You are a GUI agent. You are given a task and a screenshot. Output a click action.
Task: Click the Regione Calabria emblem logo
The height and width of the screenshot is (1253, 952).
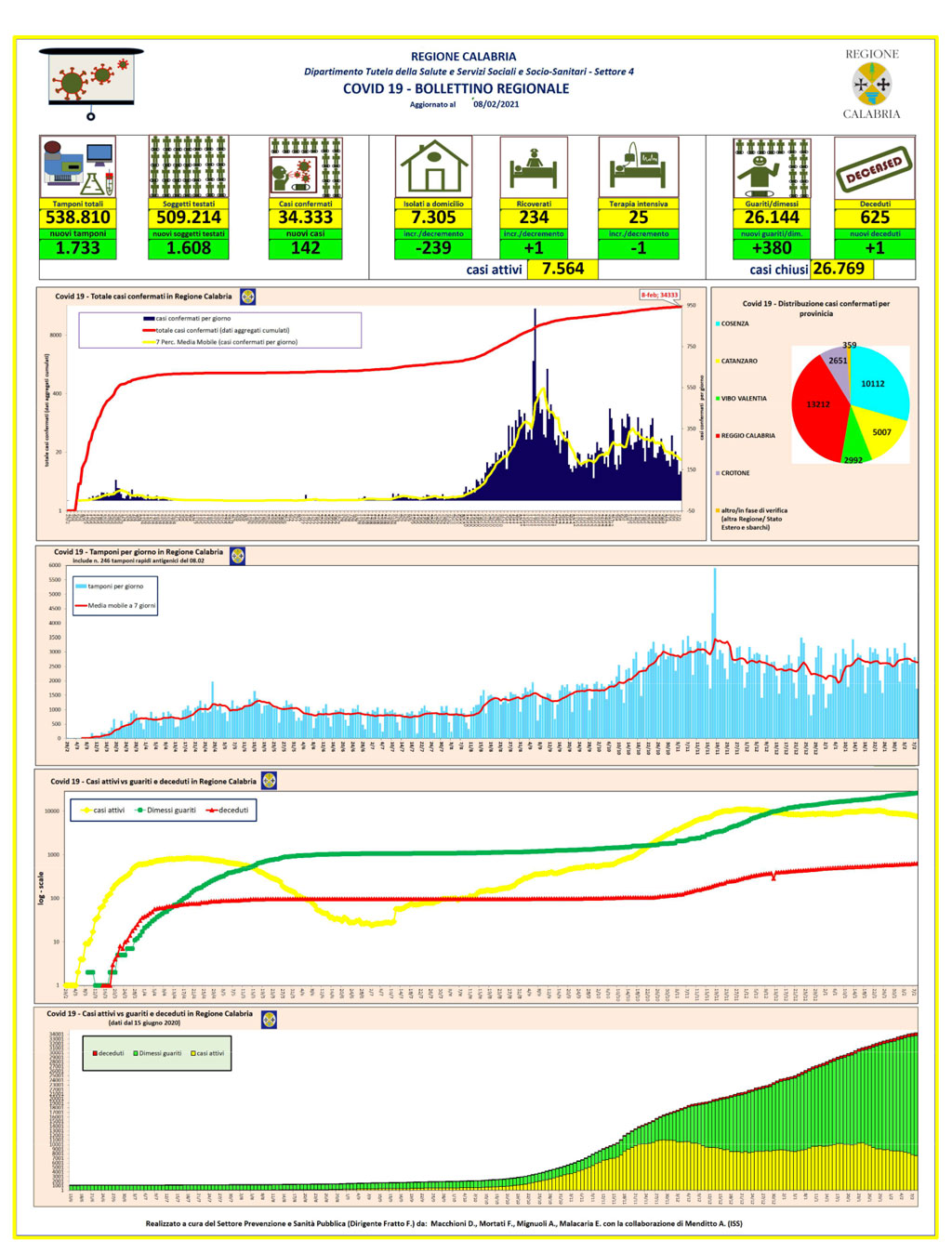(x=872, y=85)
